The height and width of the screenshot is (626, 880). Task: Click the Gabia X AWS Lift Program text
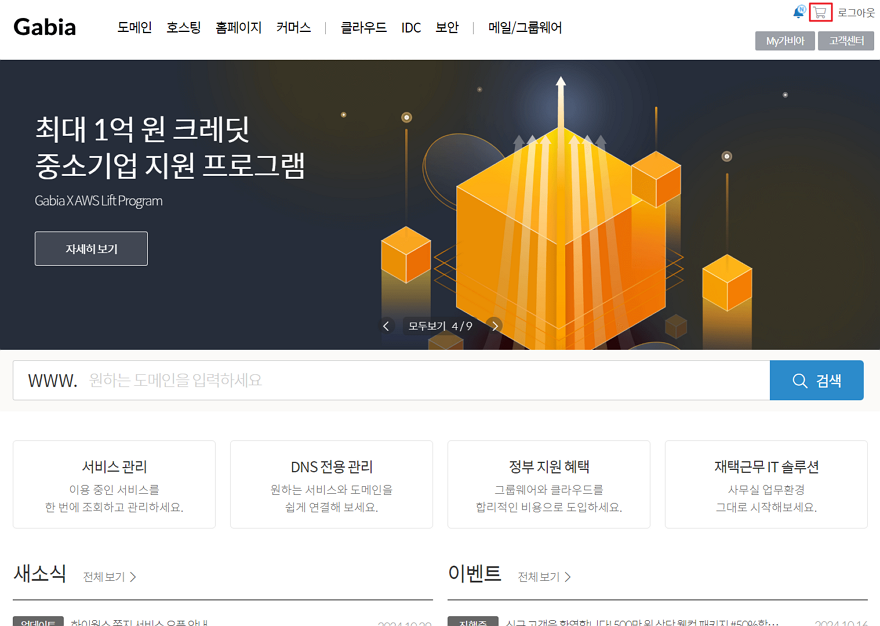[98, 201]
